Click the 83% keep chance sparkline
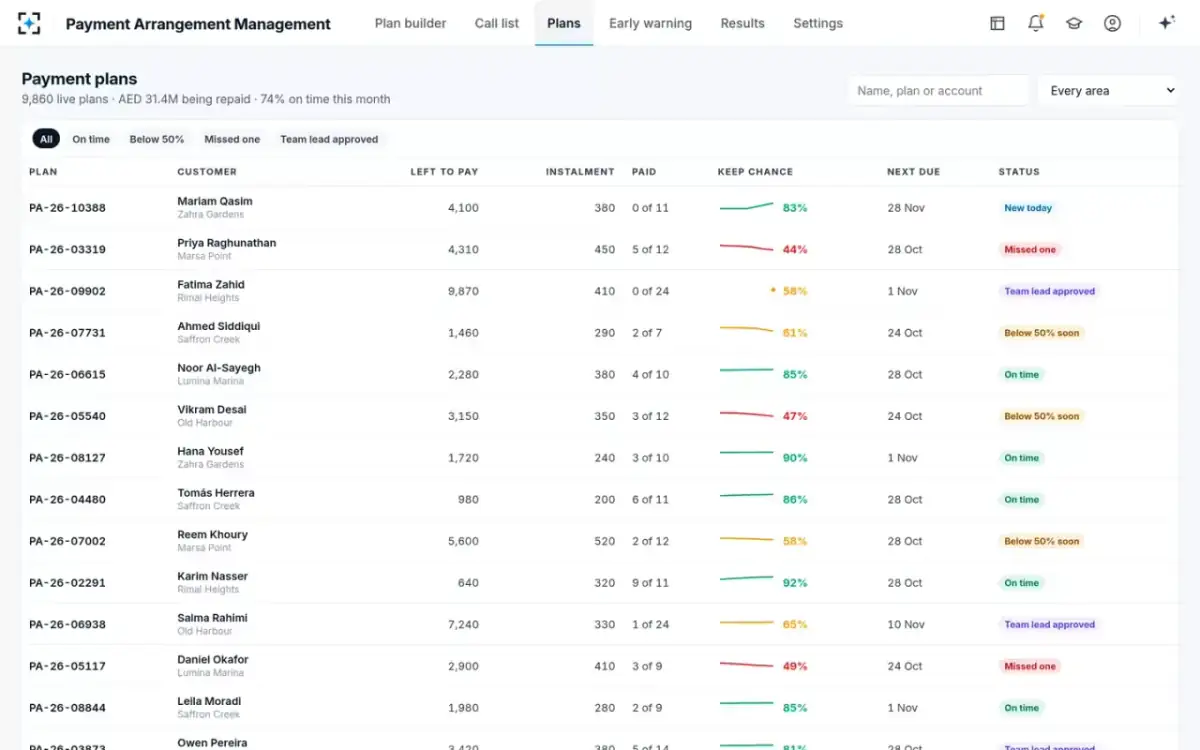 tap(747, 207)
